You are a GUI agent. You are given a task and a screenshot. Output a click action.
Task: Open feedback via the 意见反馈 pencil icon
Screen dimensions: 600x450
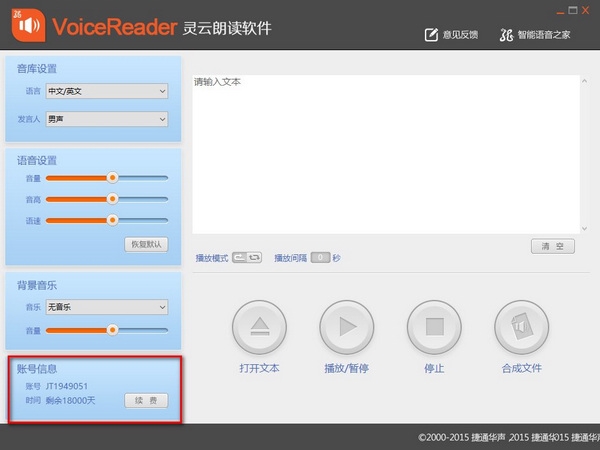point(431,35)
